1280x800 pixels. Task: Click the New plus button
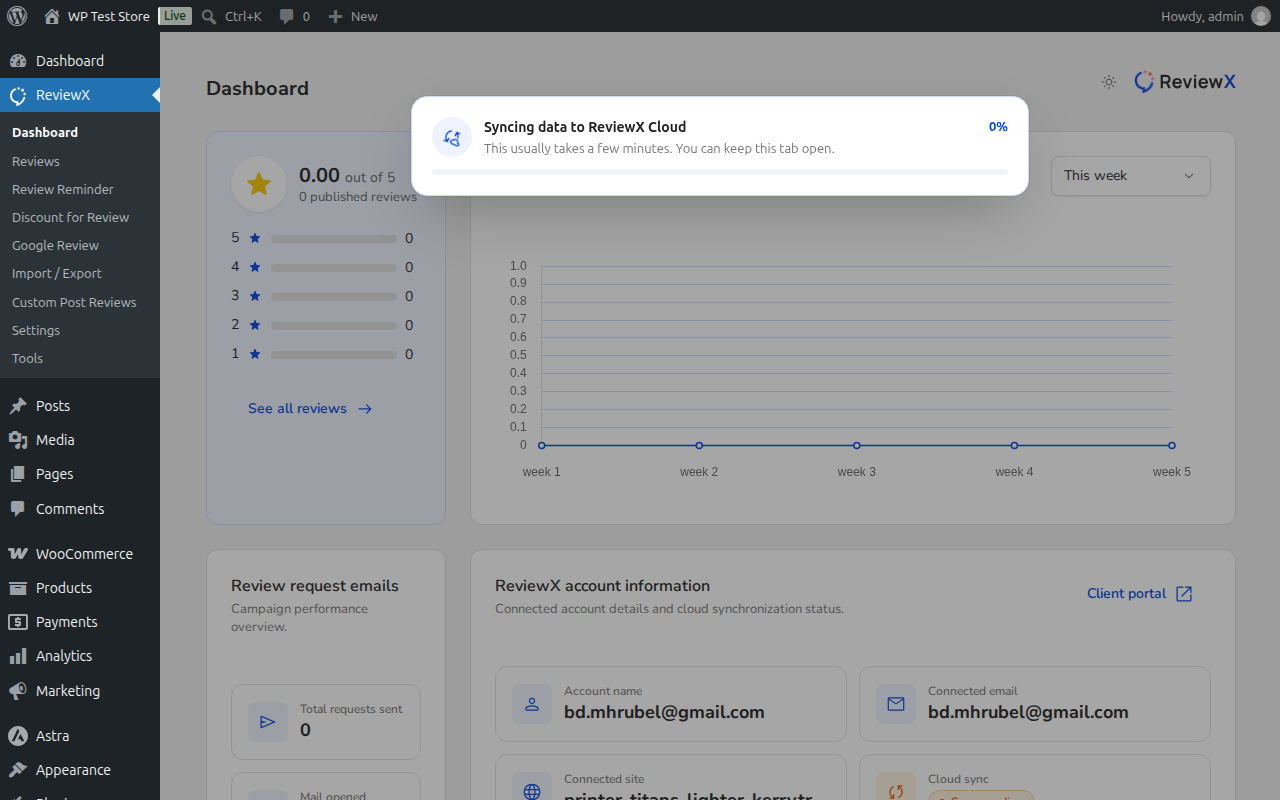(x=353, y=16)
